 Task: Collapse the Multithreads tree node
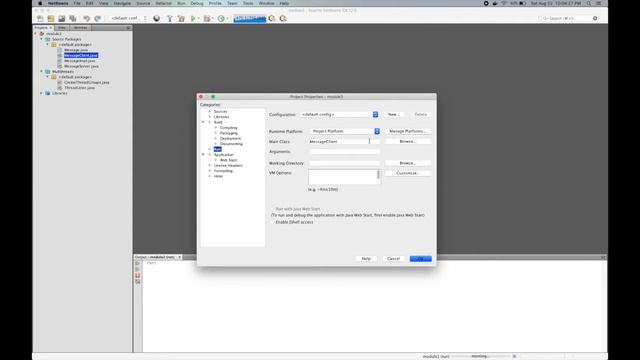coord(42,71)
